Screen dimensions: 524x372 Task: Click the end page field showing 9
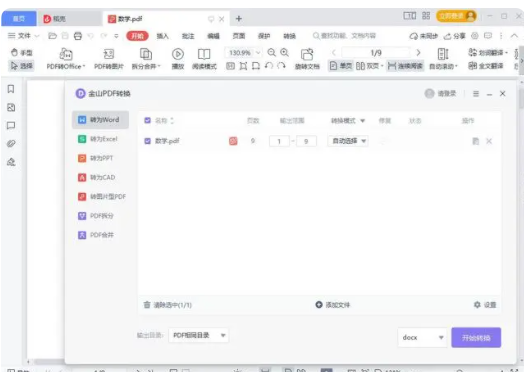tap(306, 141)
